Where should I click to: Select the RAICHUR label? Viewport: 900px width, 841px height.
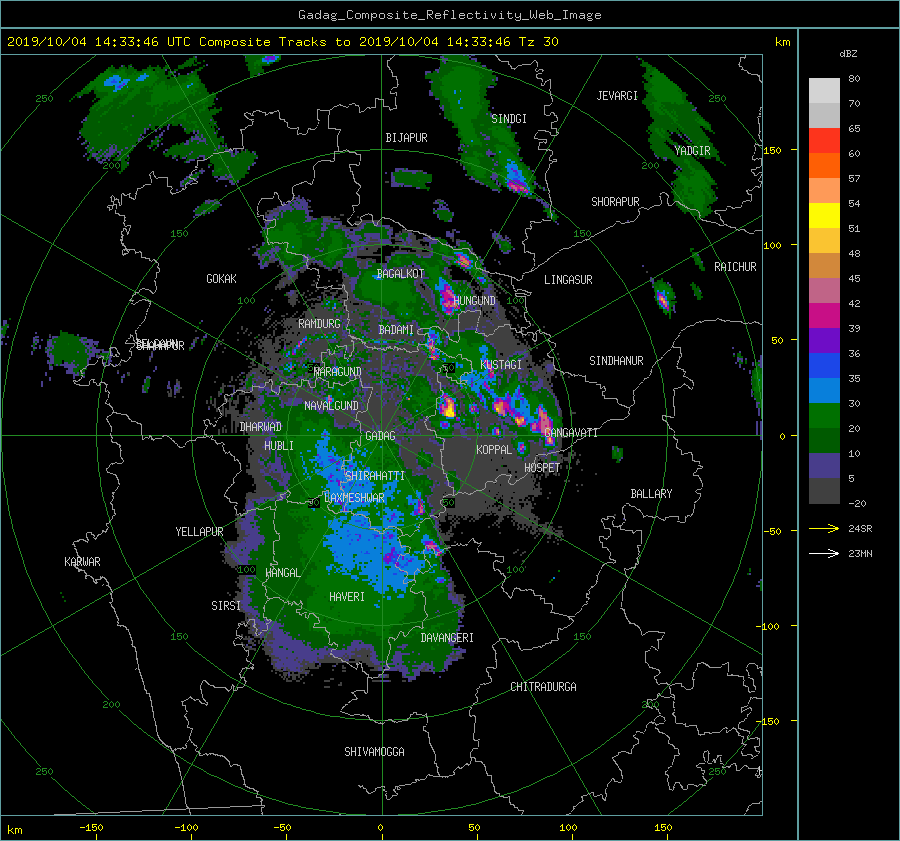[x=735, y=267]
